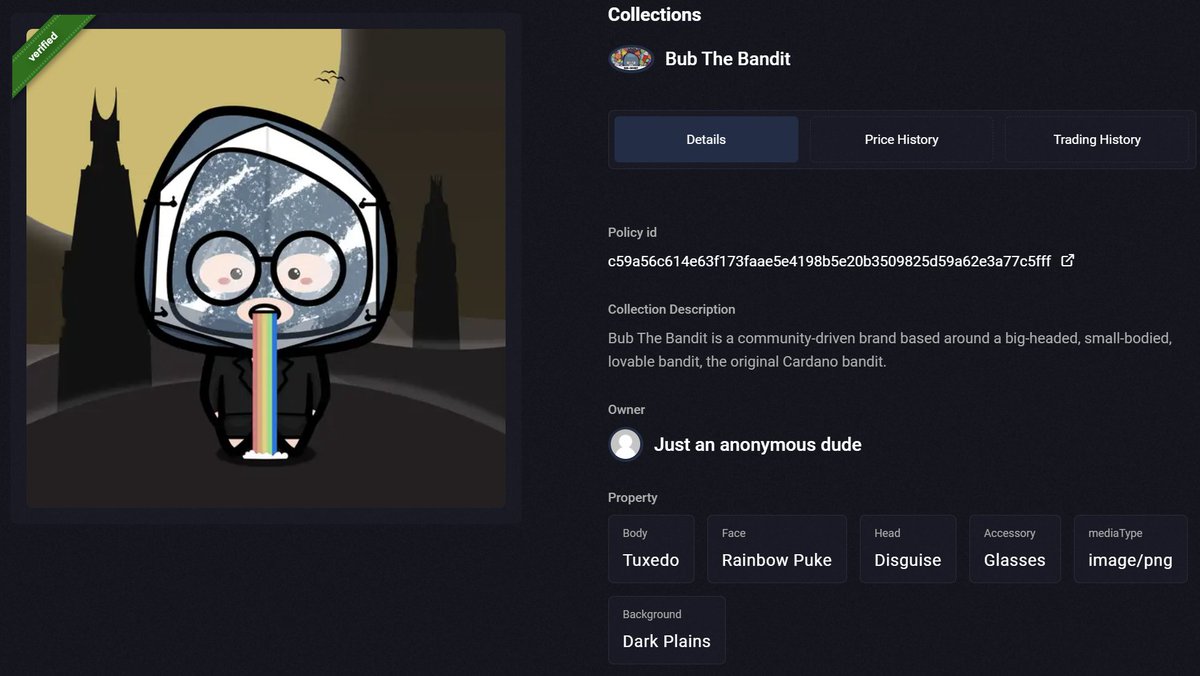Image resolution: width=1200 pixels, height=676 pixels.
Task: Click the Collections heading
Action: pos(654,15)
